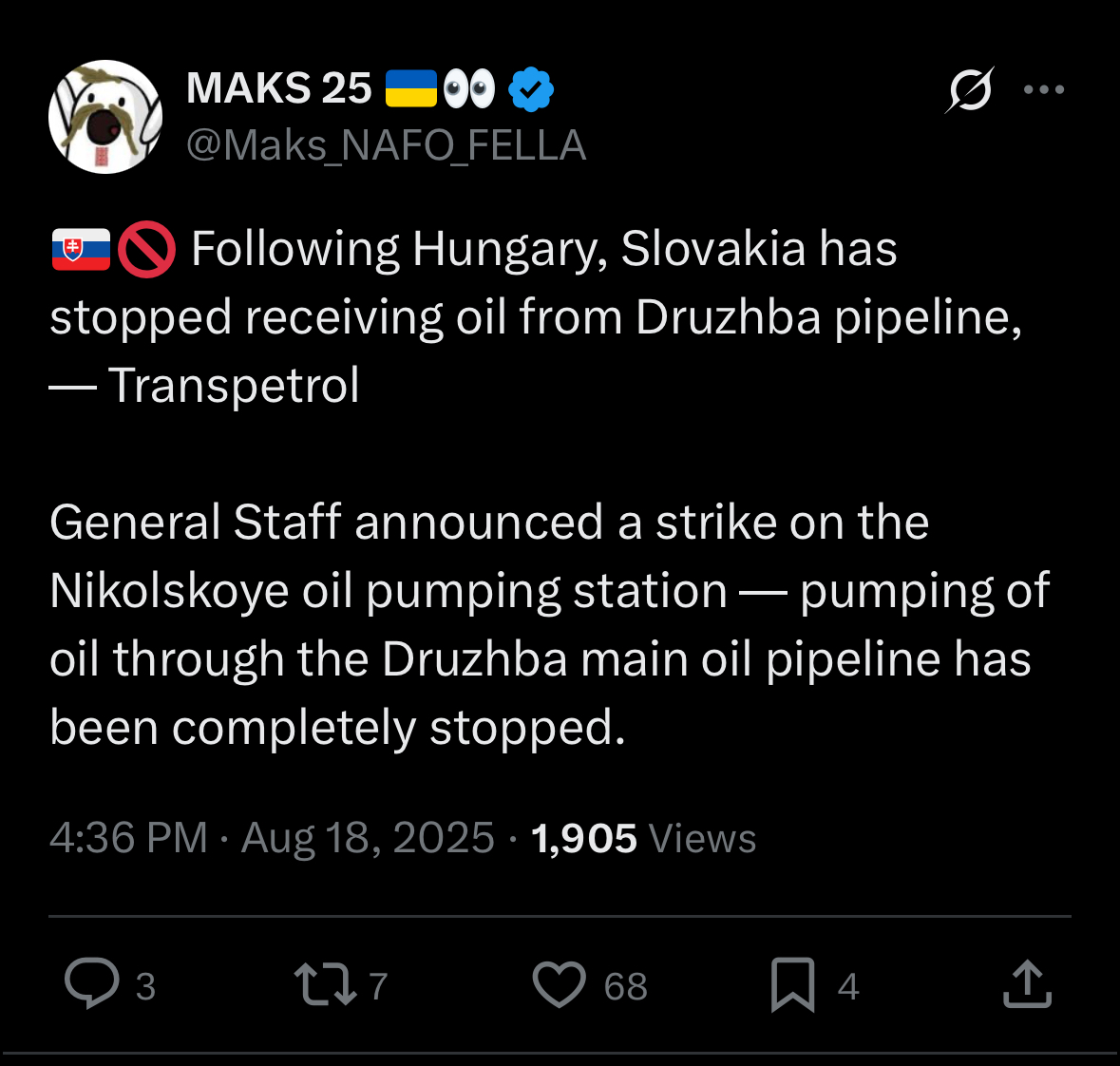Click the 7 reposts count

[378, 986]
